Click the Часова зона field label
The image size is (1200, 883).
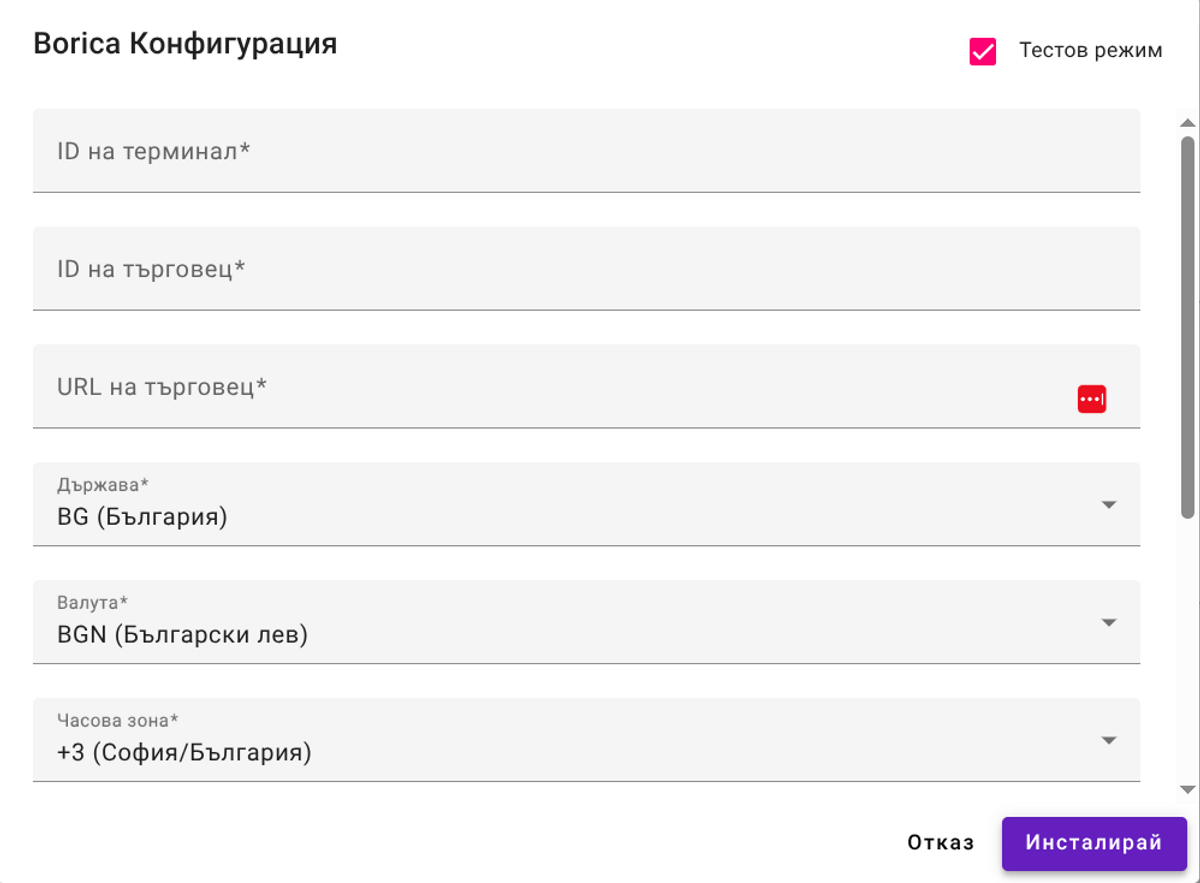(118, 720)
